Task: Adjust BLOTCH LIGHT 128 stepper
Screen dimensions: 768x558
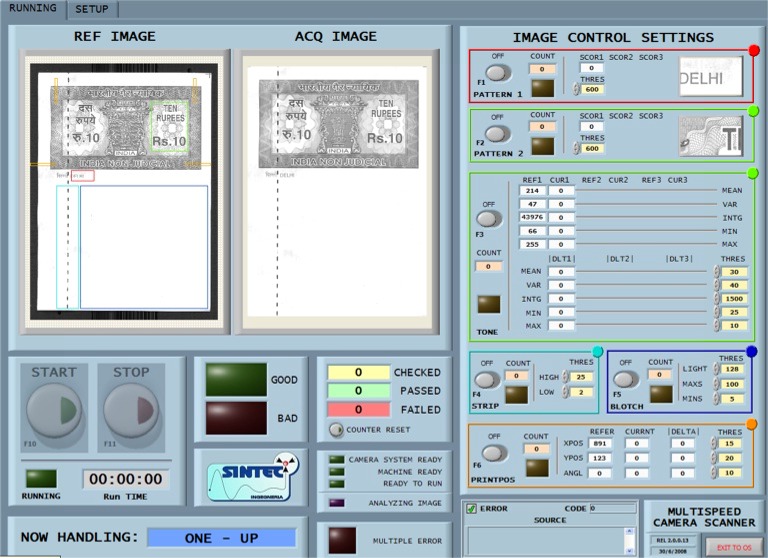Action: point(716,369)
